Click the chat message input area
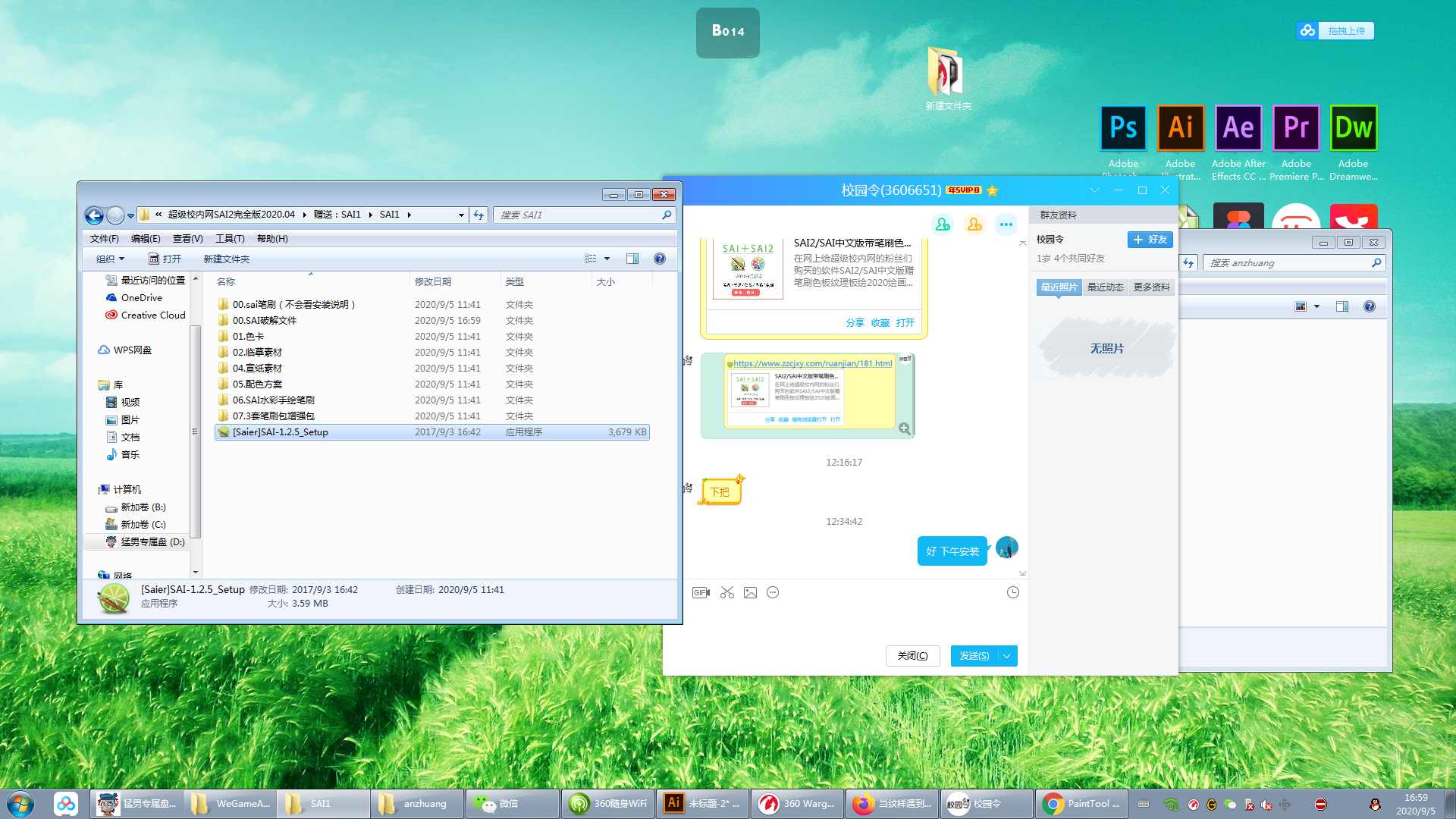Screen dimensions: 1456x819 point(844,622)
